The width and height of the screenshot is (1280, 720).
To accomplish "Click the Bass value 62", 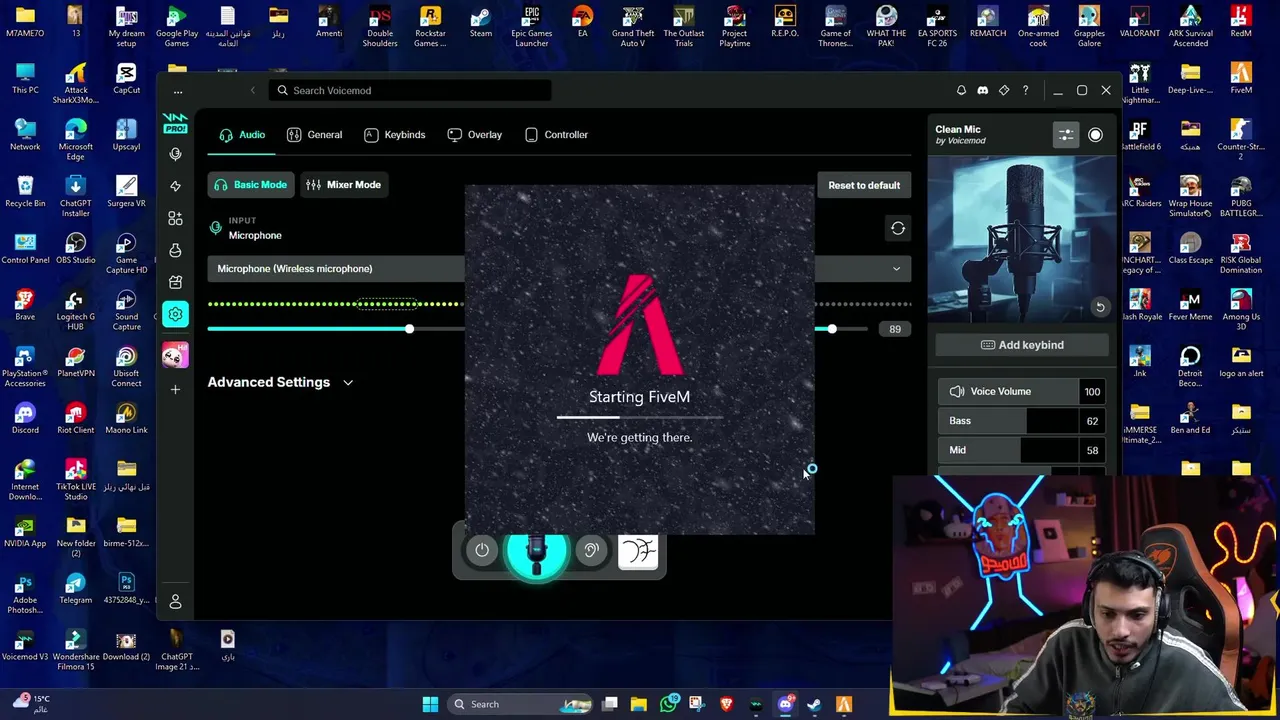I will pos(1092,421).
